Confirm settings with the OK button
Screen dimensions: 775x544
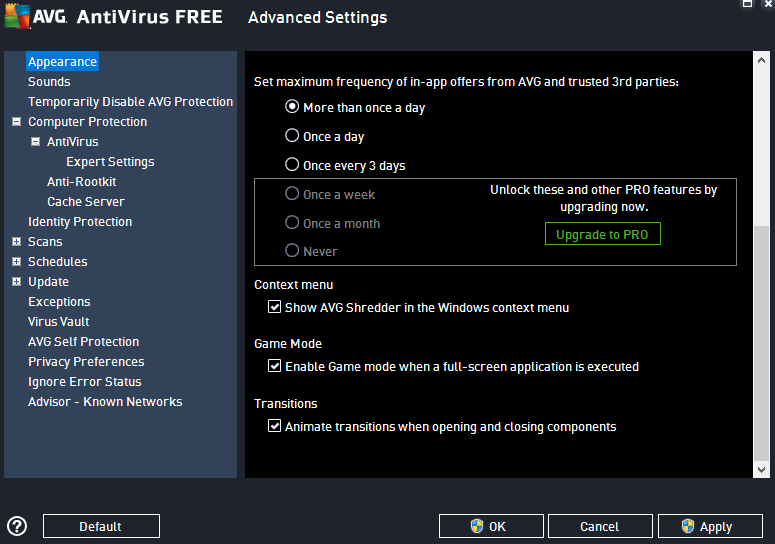[491, 526]
